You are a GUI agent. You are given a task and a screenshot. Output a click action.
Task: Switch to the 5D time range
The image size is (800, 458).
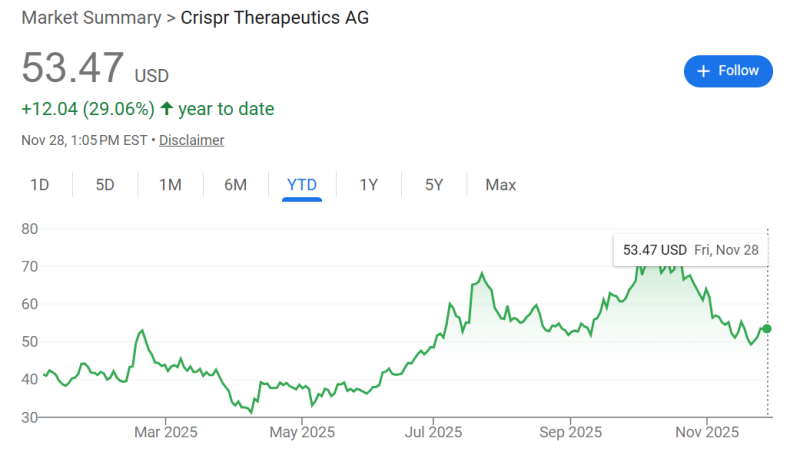[105, 184]
